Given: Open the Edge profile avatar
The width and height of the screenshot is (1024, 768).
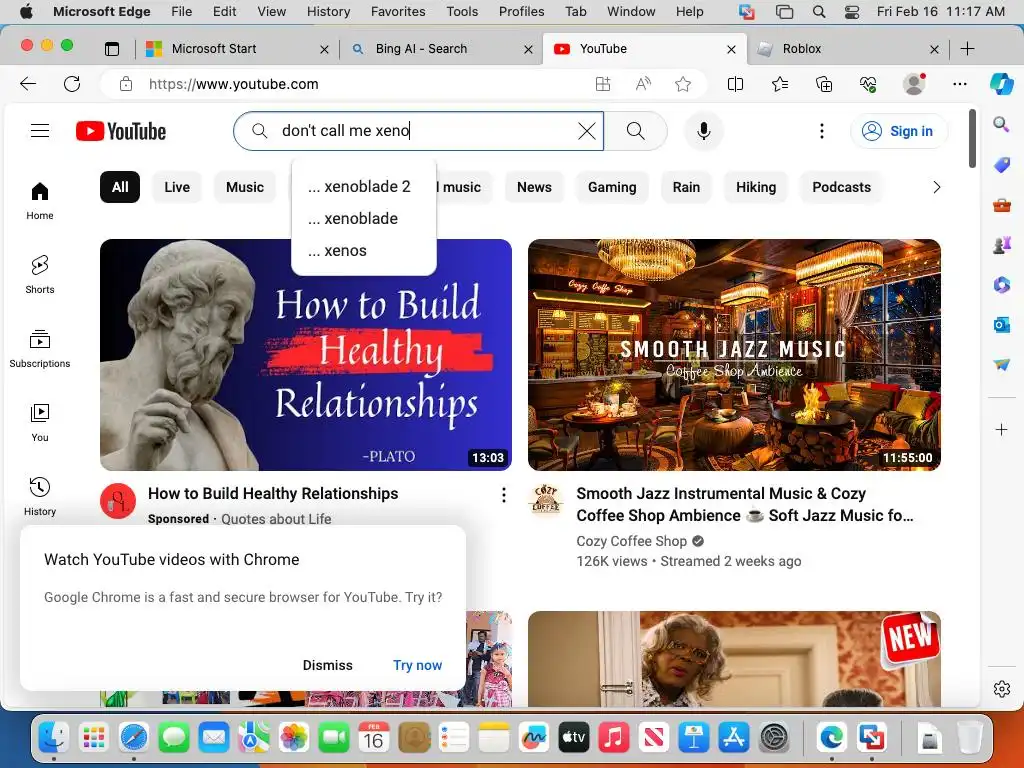Looking at the screenshot, I should (x=914, y=84).
